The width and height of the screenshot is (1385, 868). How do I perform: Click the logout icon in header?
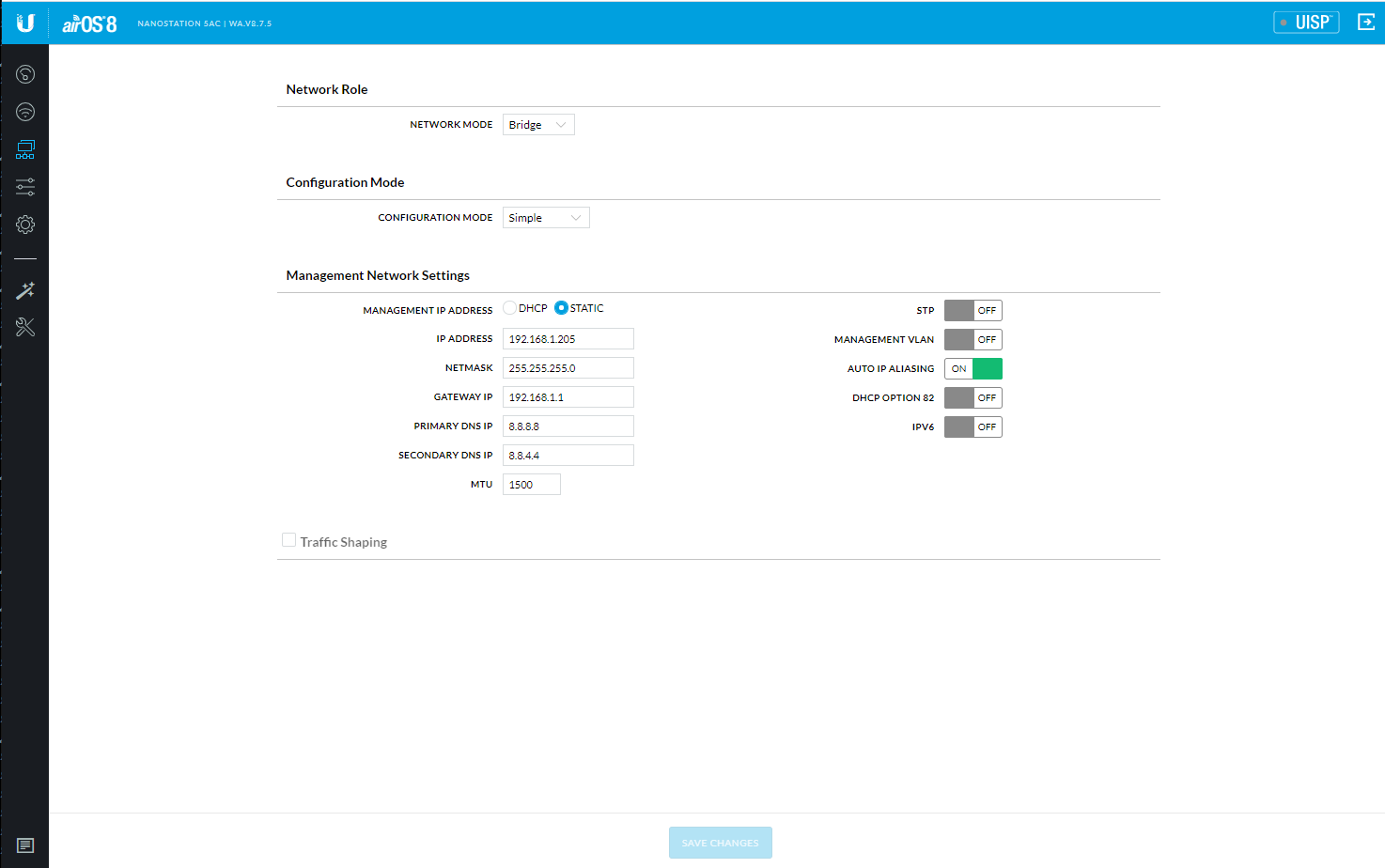1366,22
